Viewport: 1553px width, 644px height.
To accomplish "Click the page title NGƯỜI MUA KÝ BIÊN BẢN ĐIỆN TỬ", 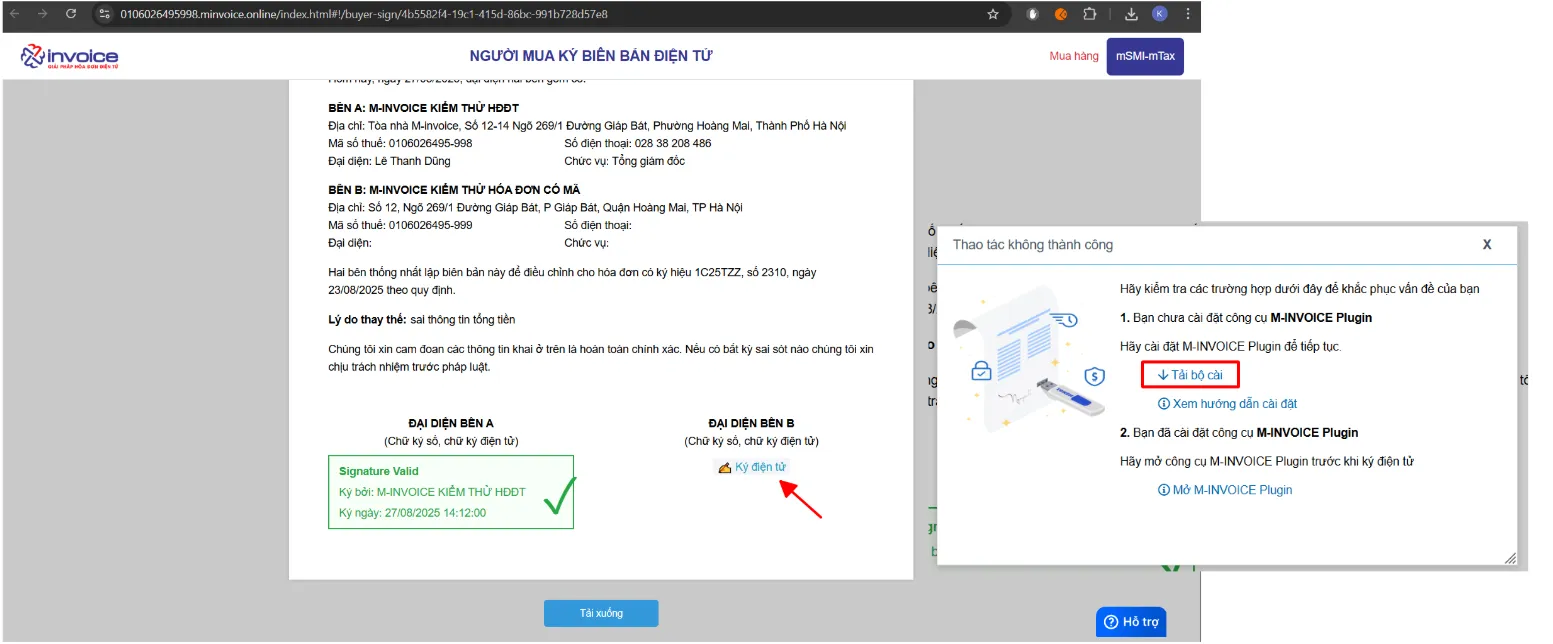I will (x=591, y=56).
